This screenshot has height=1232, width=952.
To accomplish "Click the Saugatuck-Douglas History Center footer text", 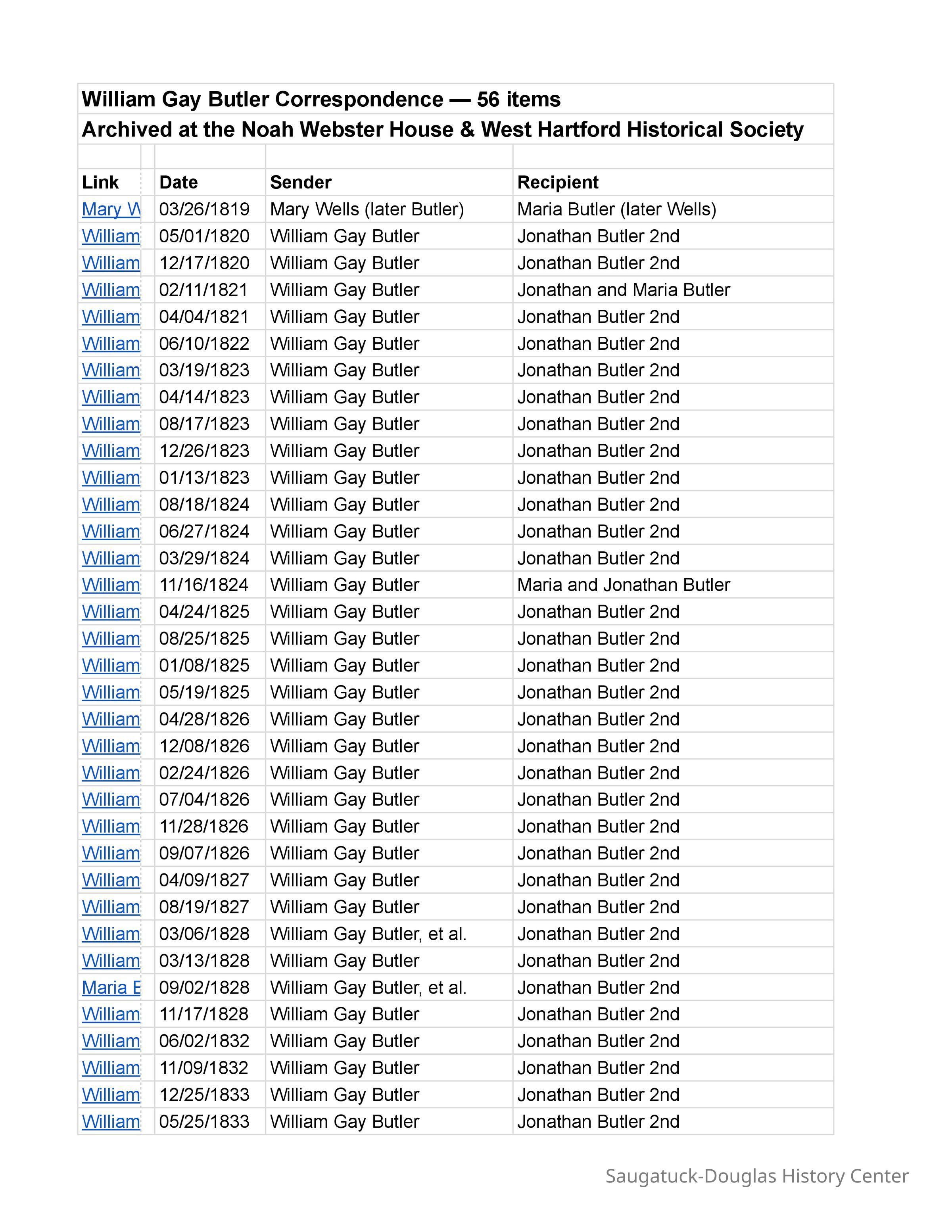I will pos(757,1176).
